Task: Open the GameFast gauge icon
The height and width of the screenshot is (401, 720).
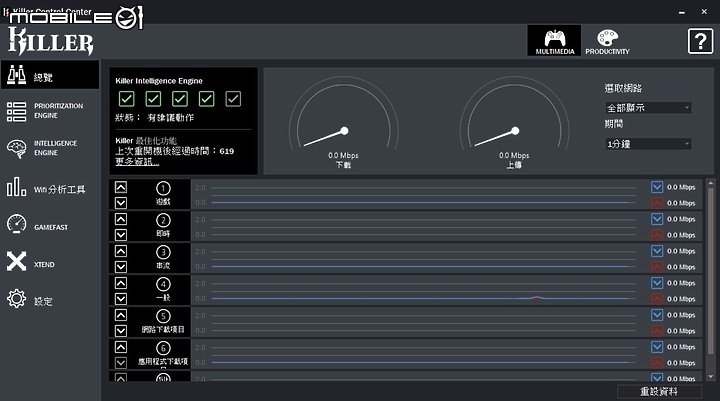Action: coord(17,224)
